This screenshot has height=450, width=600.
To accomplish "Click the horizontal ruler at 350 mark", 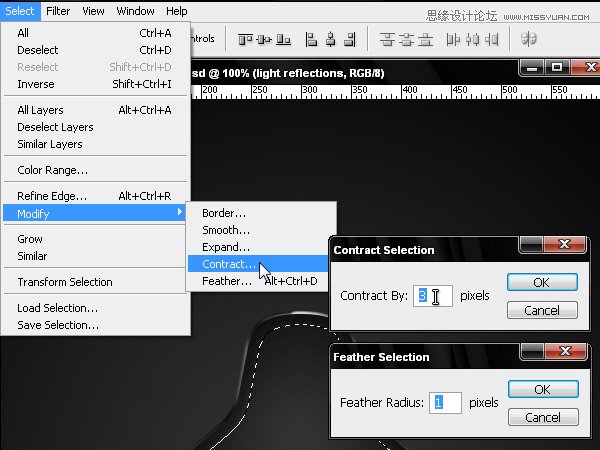I will click(x=360, y=91).
